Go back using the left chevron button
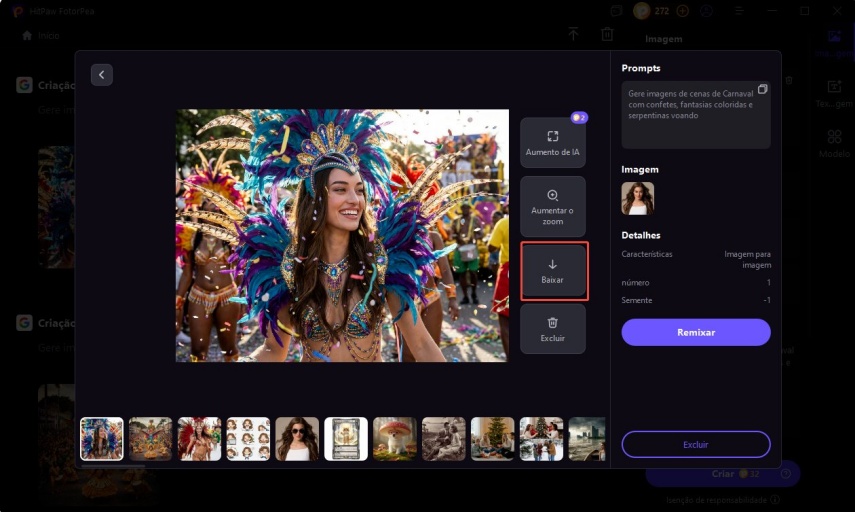The height and width of the screenshot is (512, 855). 102,75
